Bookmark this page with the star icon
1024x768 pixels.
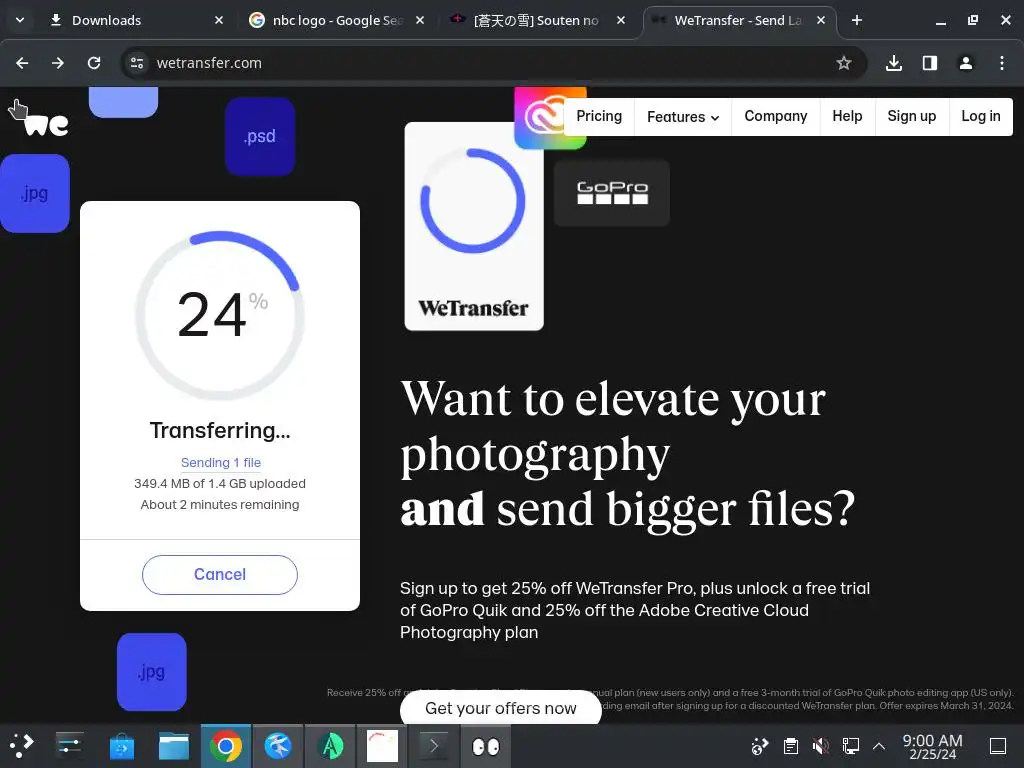[x=844, y=63]
